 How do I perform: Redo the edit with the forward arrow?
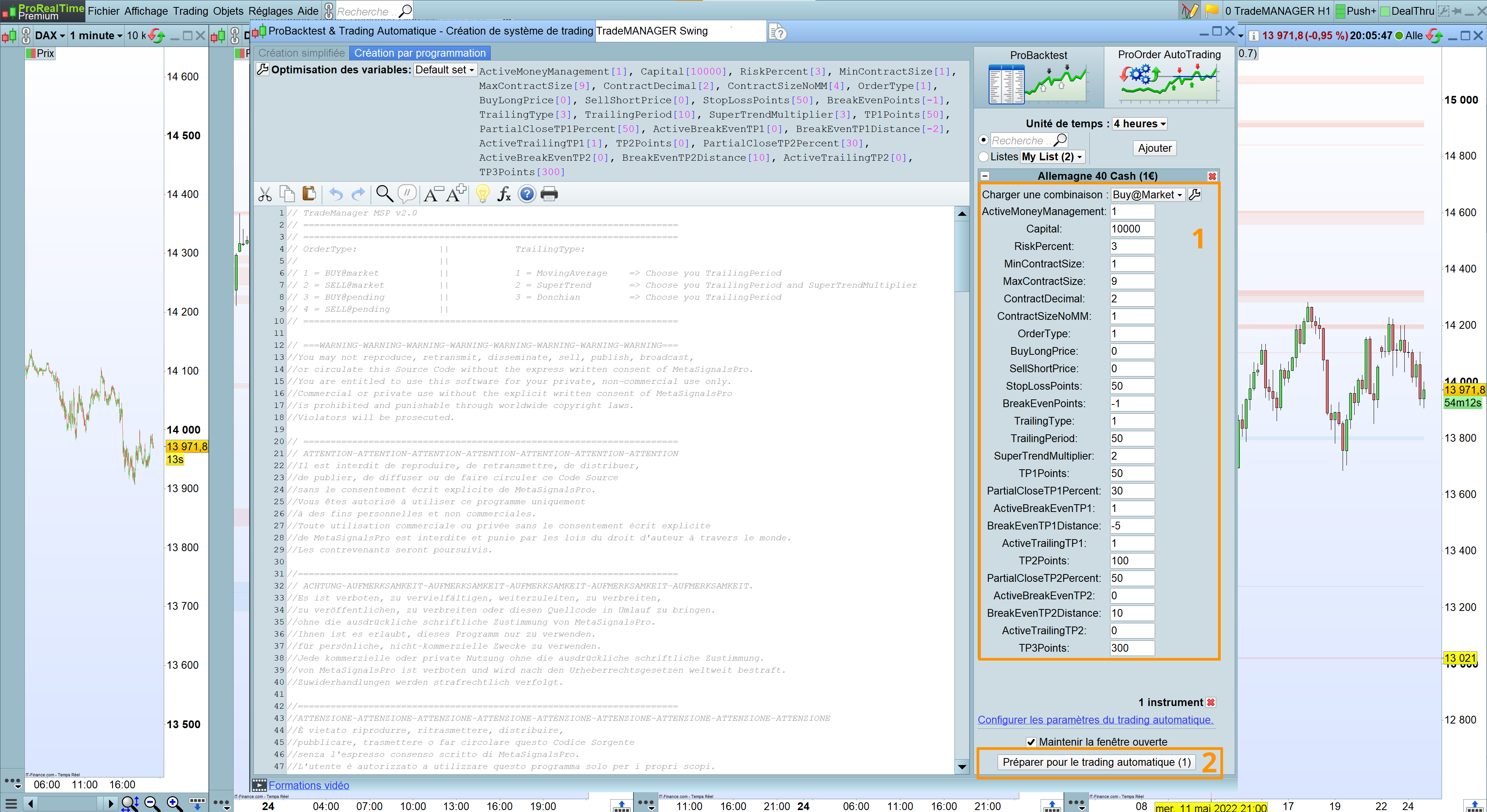point(359,194)
